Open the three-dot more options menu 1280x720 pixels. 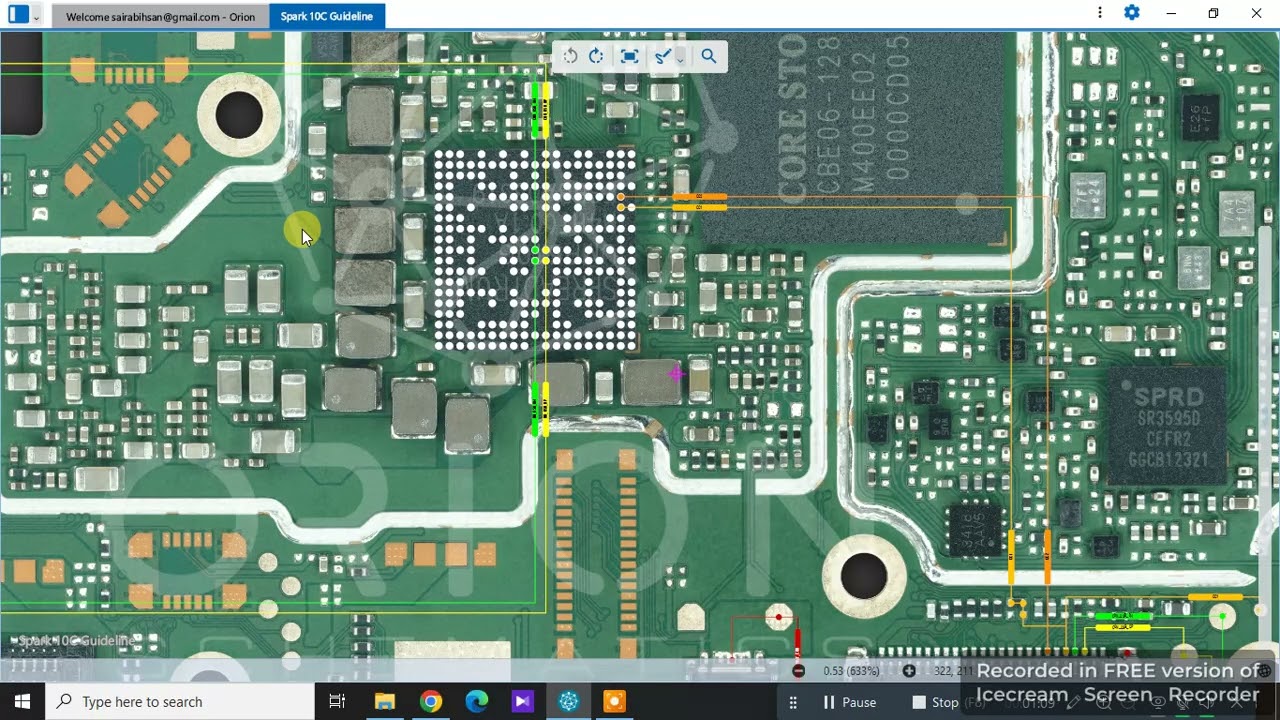pos(1100,13)
